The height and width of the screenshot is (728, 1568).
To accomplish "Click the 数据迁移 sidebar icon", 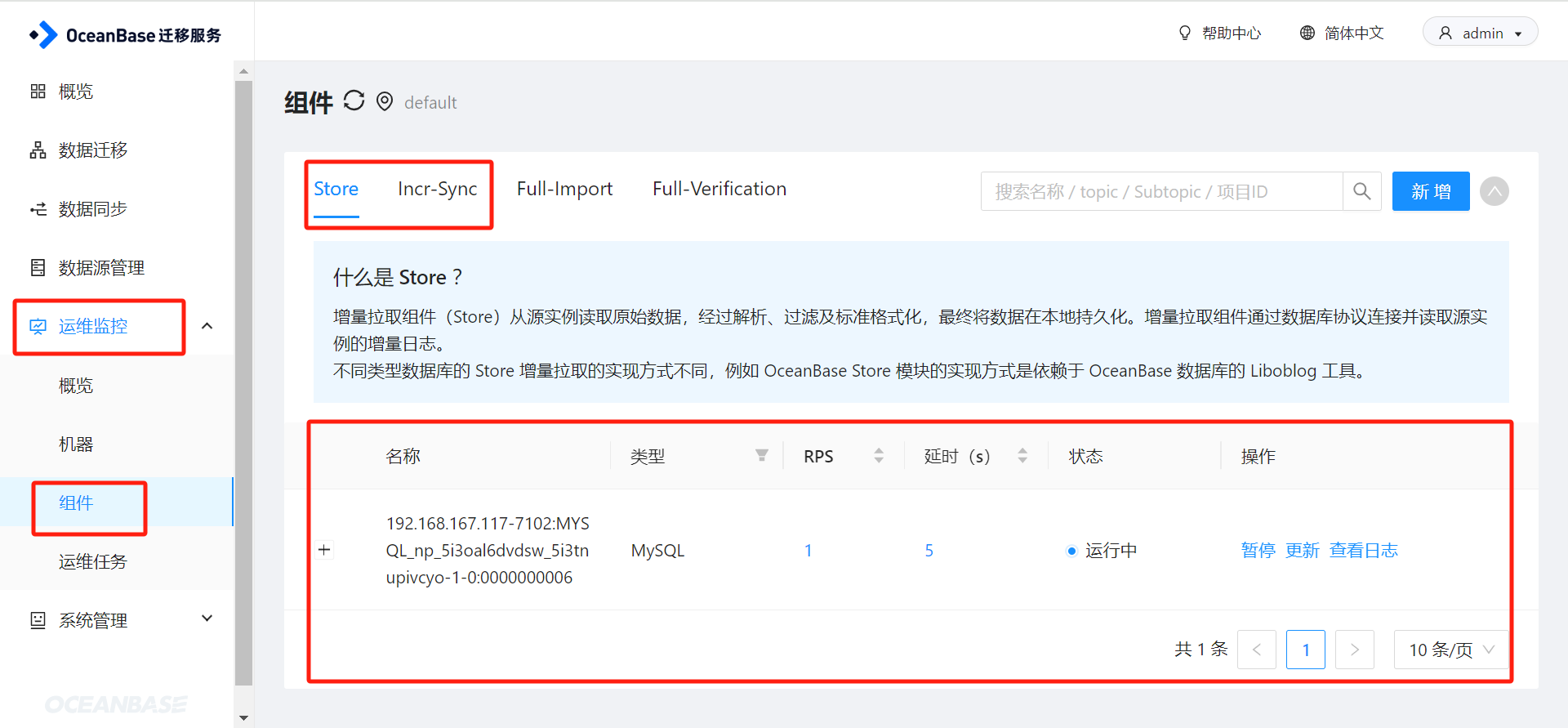I will tap(38, 150).
